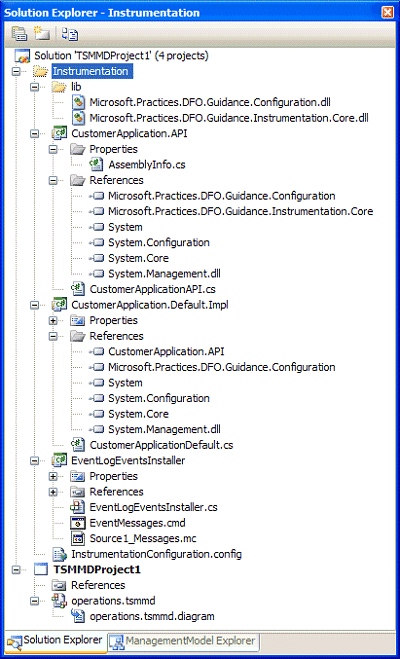Click the Guidance.Configuration.dll file icon

point(79,103)
